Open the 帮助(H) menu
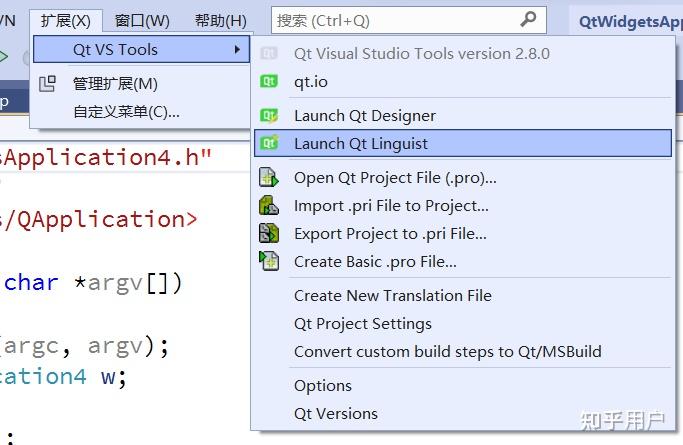The image size is (683, 445). (220, 20)
